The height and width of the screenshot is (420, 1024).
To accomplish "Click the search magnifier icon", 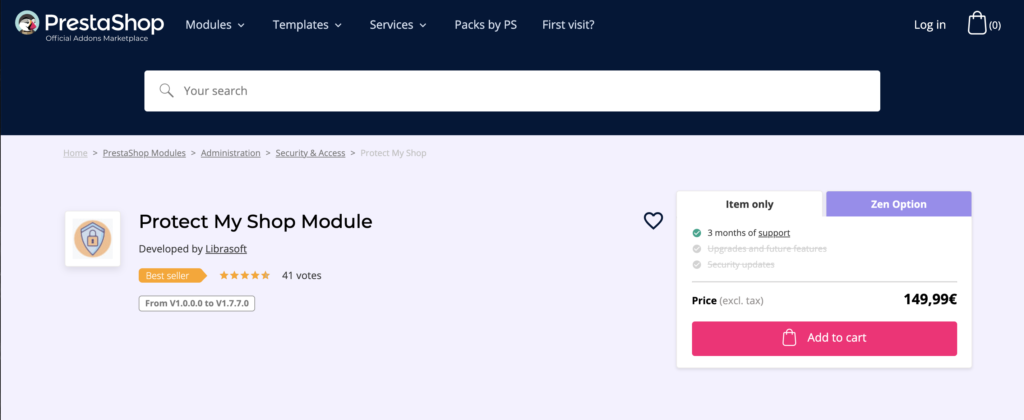I will tap(167, 90).
